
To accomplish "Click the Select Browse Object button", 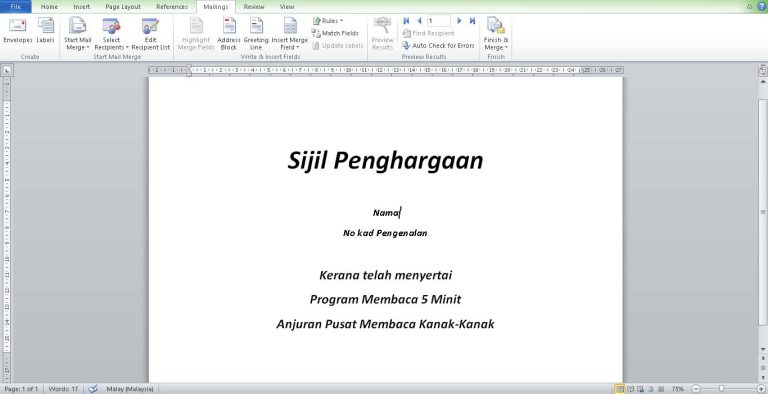I will pyautogui.click(x=763, y=368).
